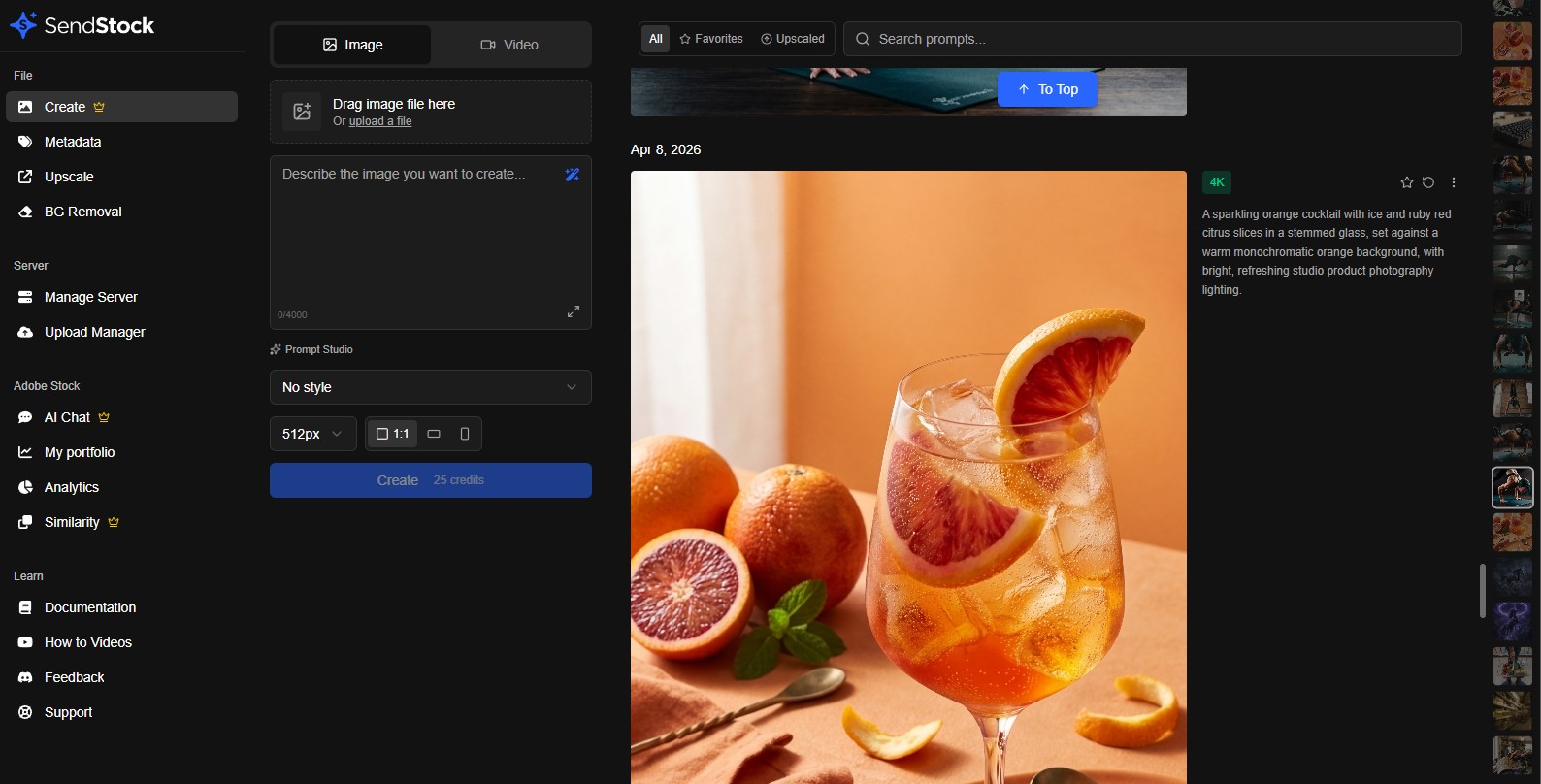Select the portrait aspect ratio
Screen dimensions: 1541x784
465,434
